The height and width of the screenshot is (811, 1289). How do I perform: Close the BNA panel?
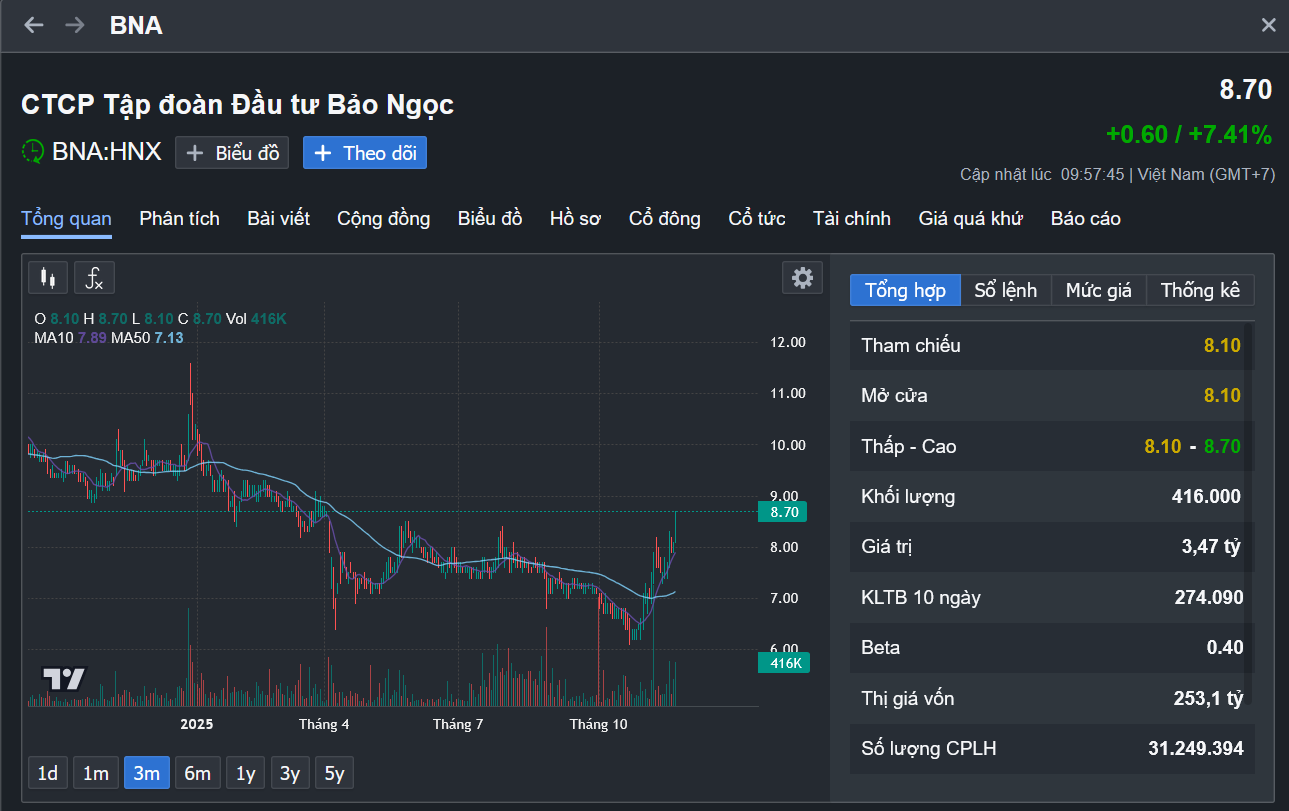1268,25
